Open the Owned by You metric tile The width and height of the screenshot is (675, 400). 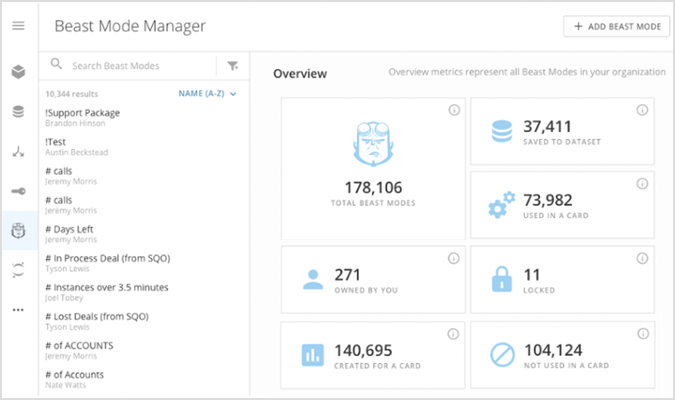tap(373, 280)
